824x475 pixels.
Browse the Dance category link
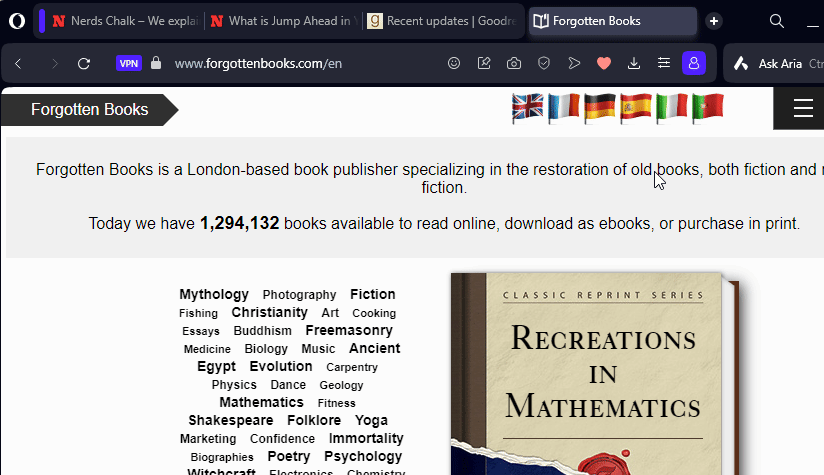[x=288, y=385]
